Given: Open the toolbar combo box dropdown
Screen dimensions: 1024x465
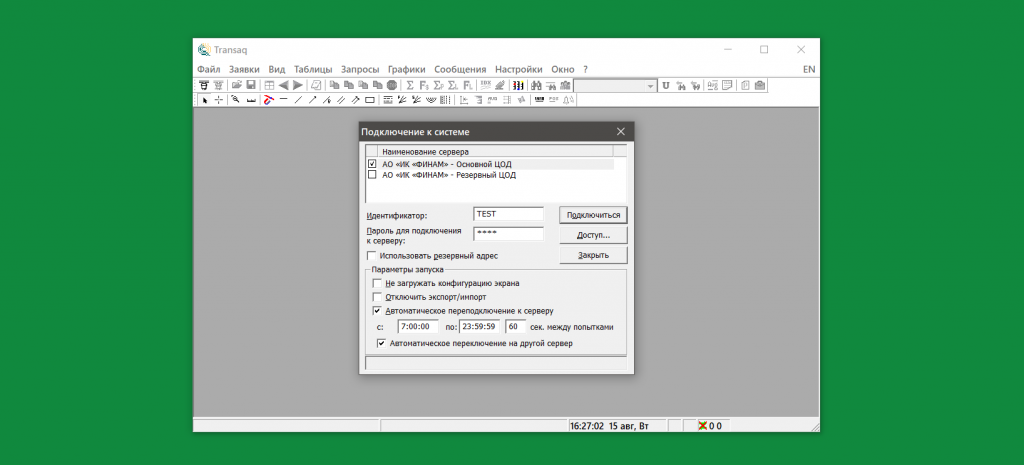Looking at the screenshot, I should [x=650, y=86].
